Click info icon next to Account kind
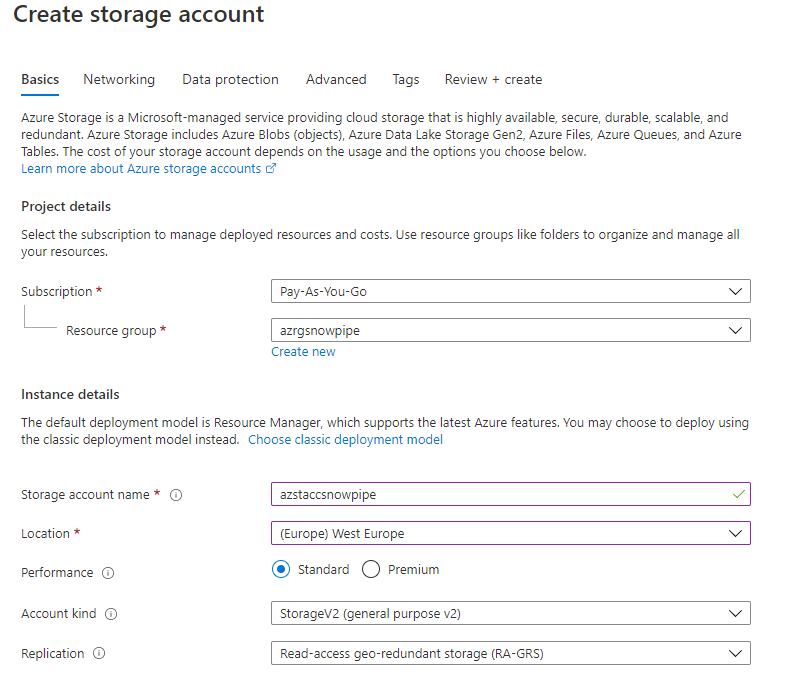Screen dimensions: 790x678 (111, 614)
